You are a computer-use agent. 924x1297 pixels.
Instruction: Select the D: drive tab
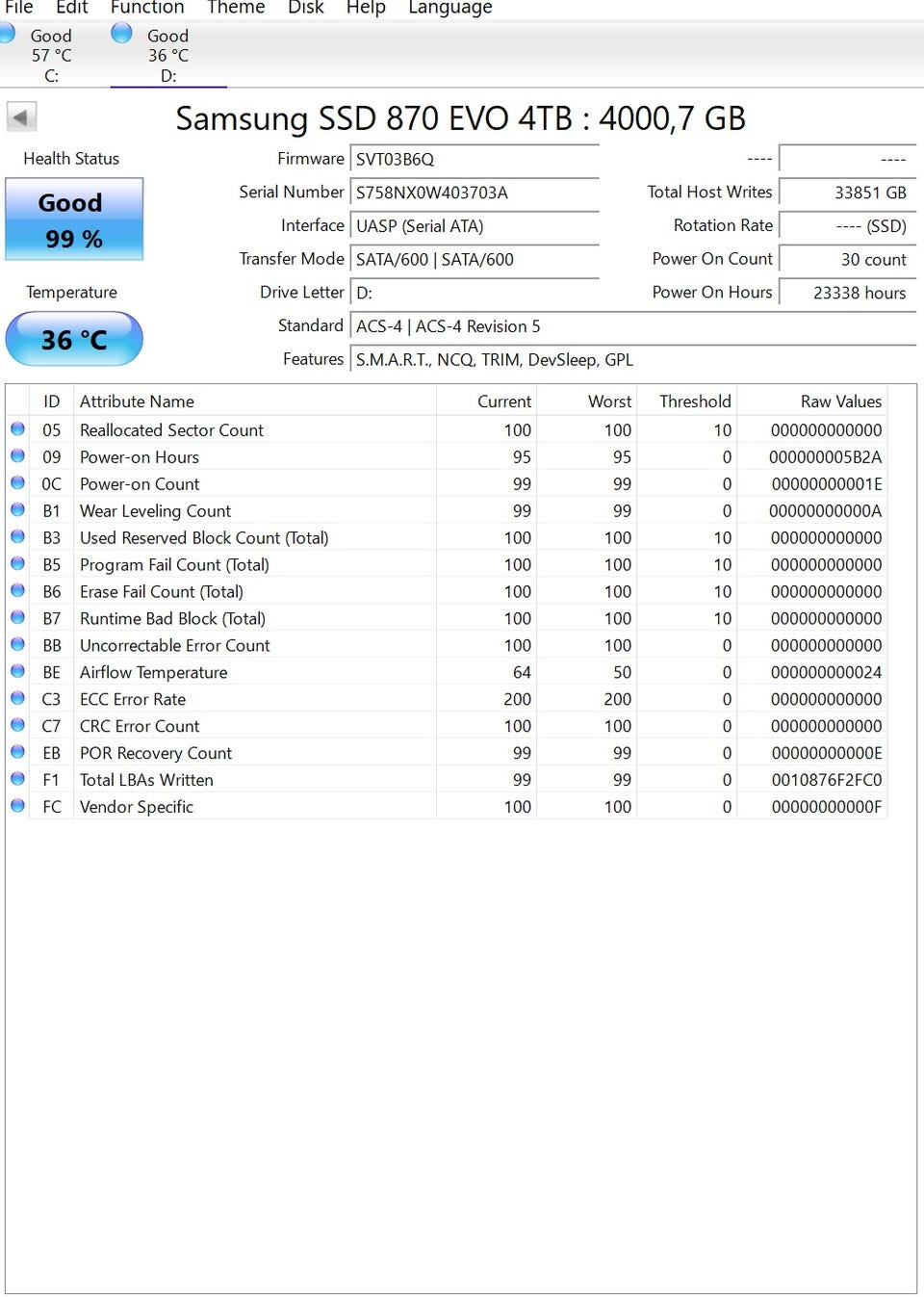(x=168, y=56)
